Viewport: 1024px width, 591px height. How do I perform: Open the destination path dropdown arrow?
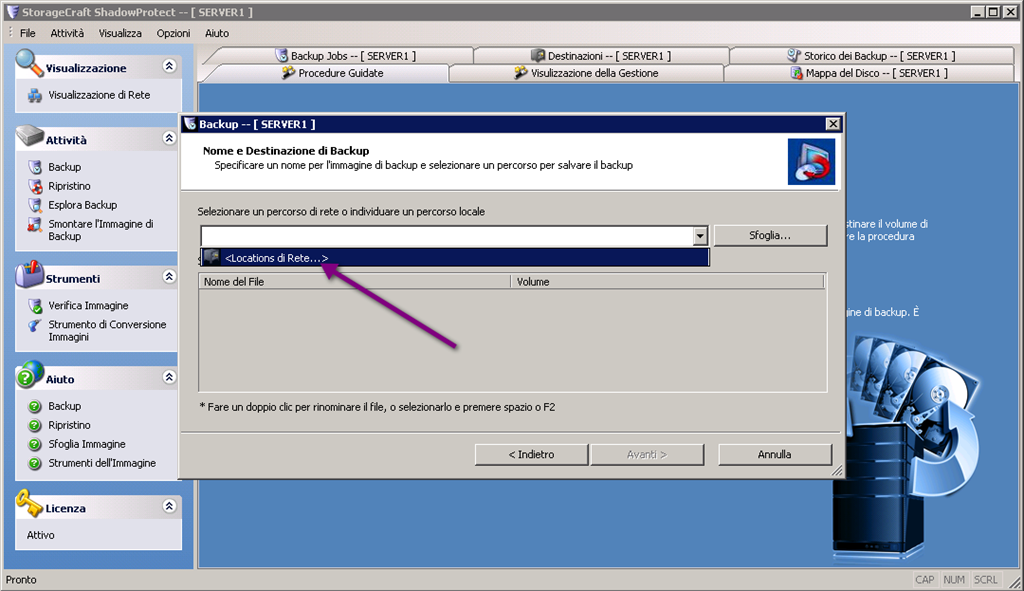coord(700,236)
